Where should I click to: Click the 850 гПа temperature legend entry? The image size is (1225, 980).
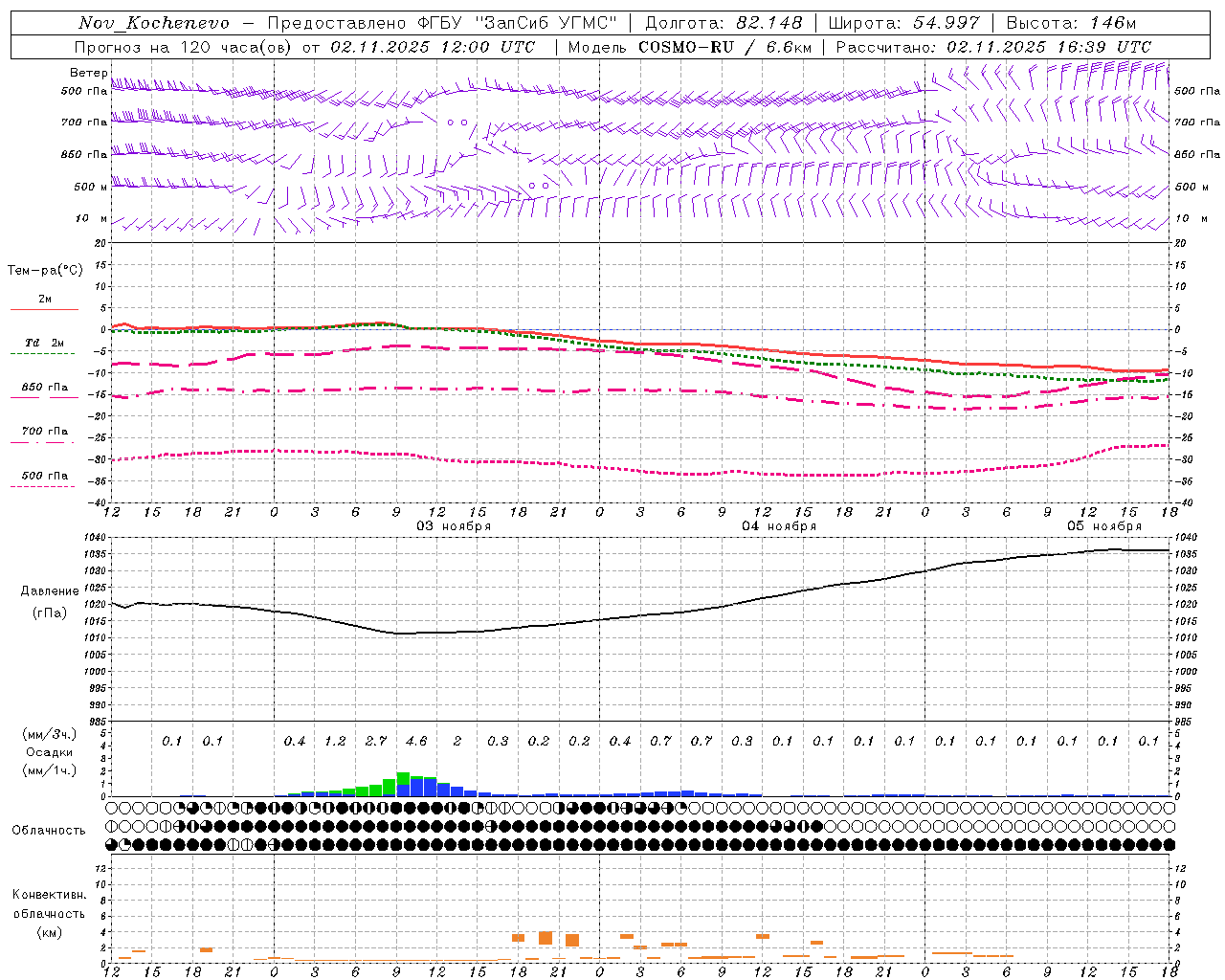tap(45, 388)
